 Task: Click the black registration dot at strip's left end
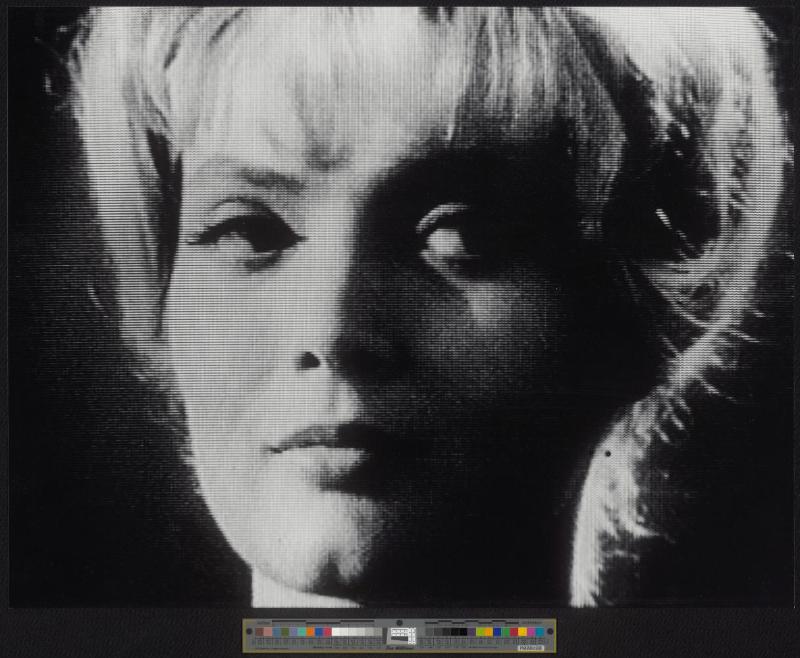tap(249, 631)
